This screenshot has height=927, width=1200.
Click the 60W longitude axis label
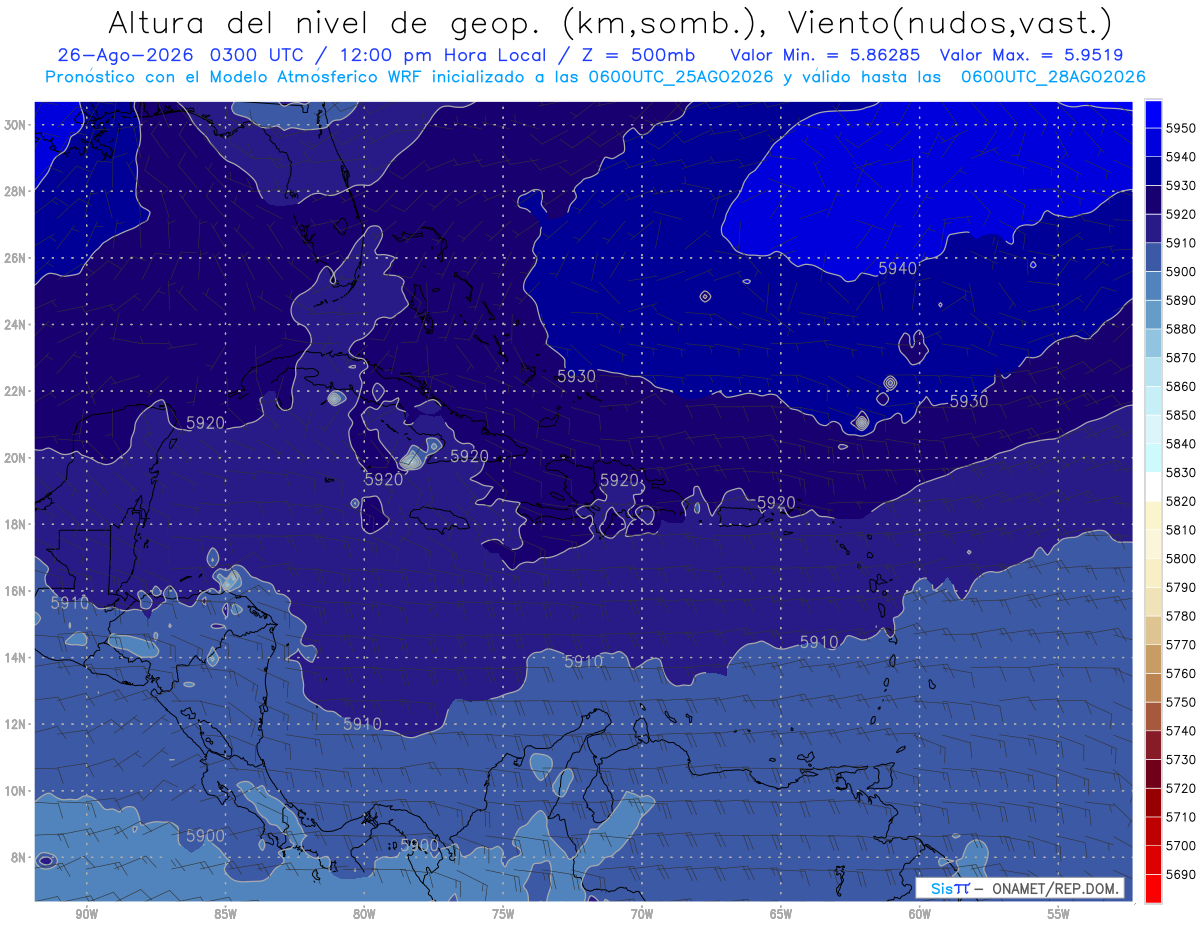[920, 915]
